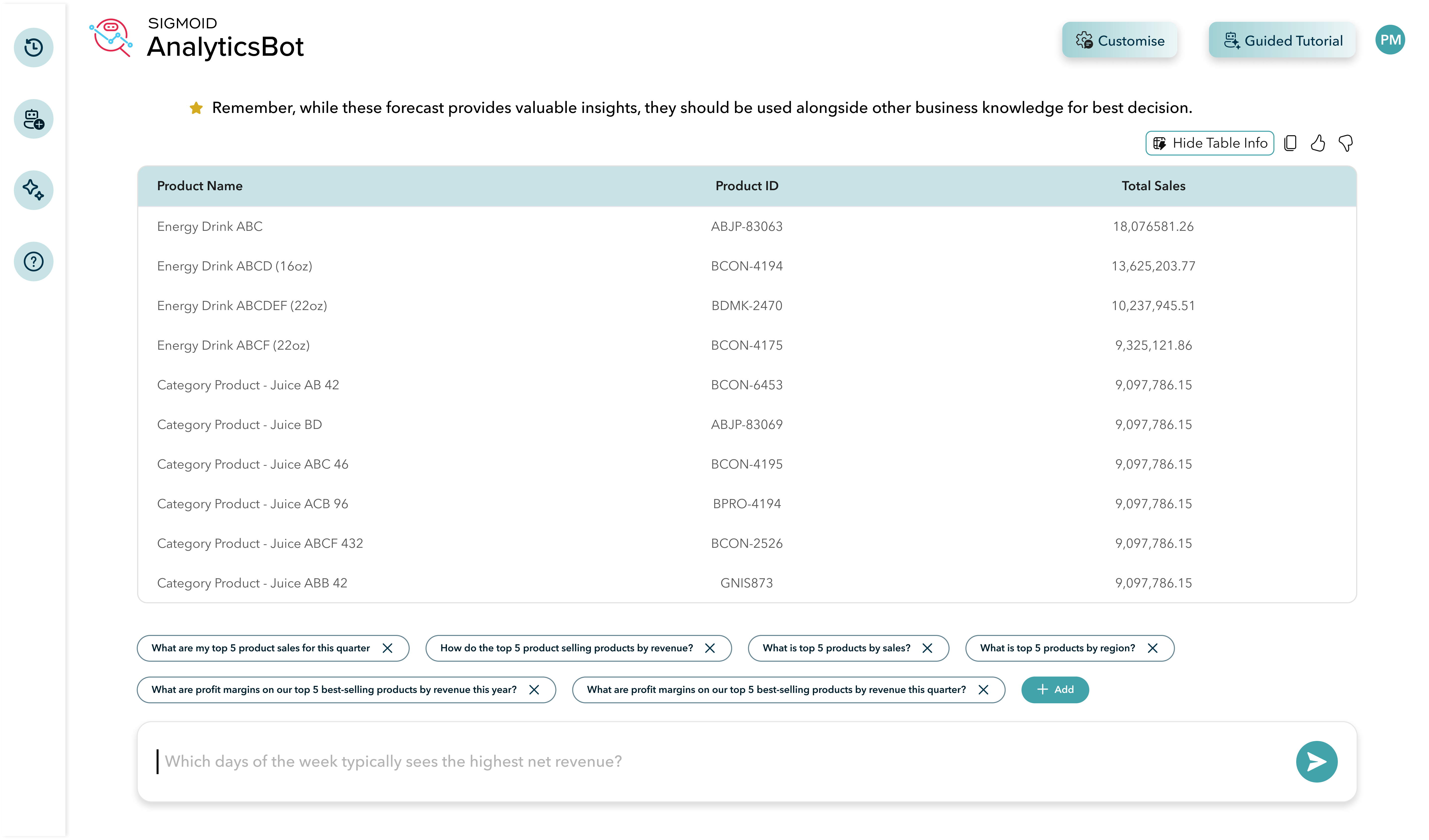The width and height of the screenshot is (1429, 840).
Task: Open chat history from sidebar clock icon
Action: (33, 47)
